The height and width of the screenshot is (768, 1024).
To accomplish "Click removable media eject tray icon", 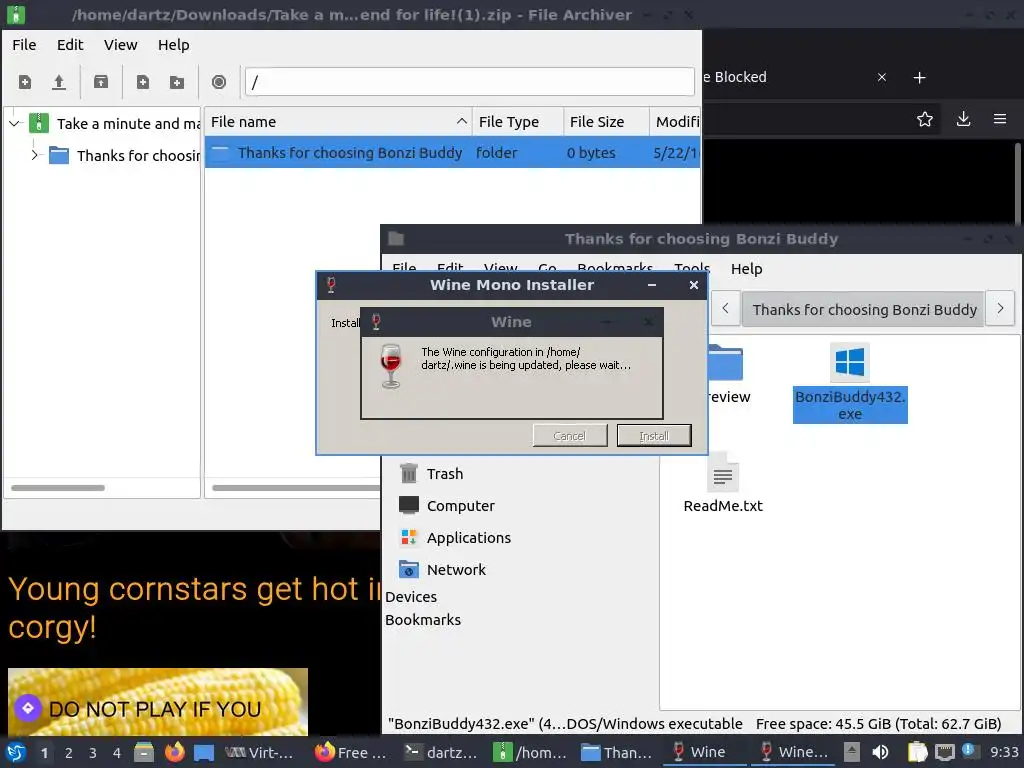I will (x=851, y=752).
